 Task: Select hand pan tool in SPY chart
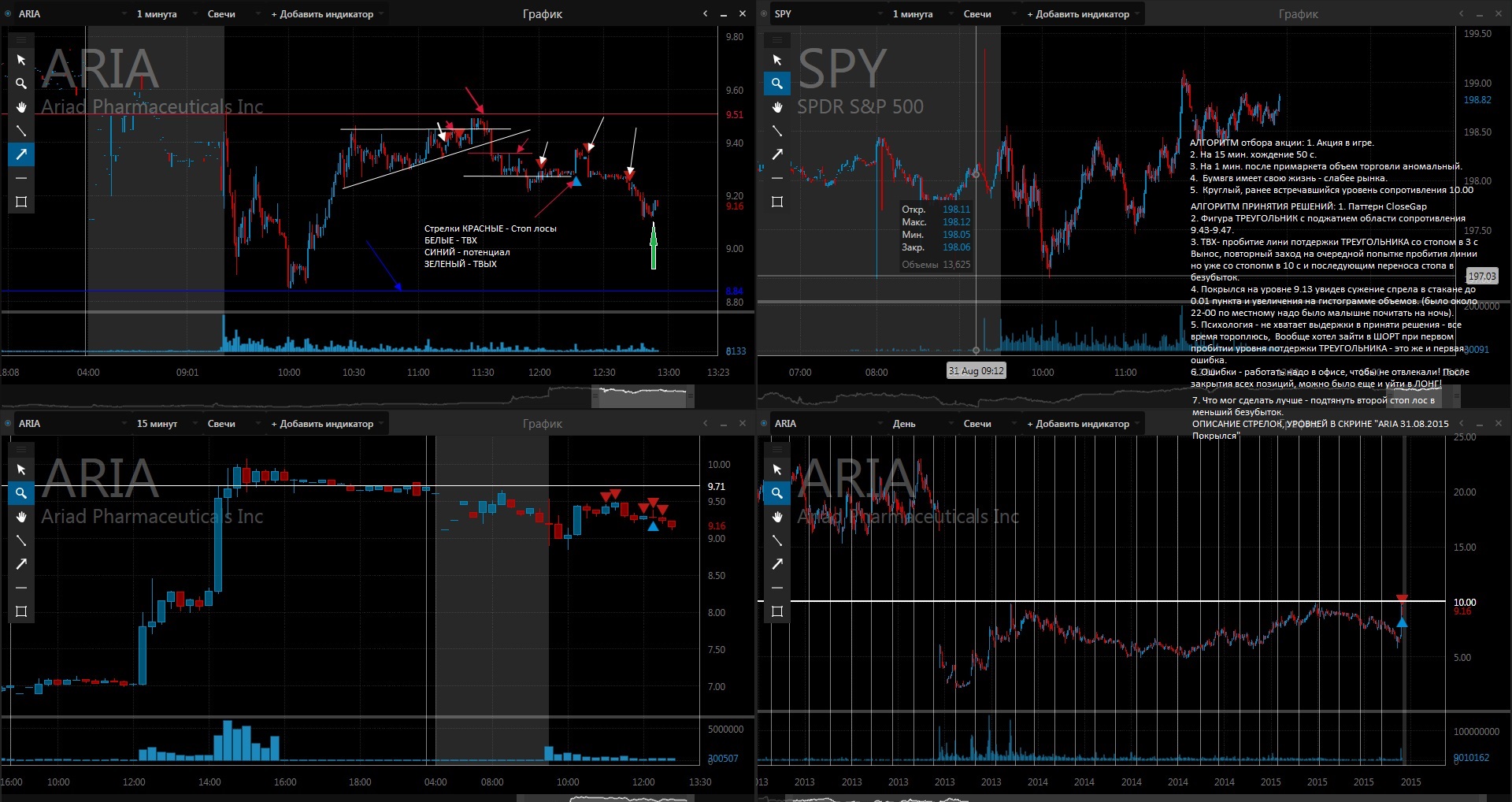click(777, 107)
